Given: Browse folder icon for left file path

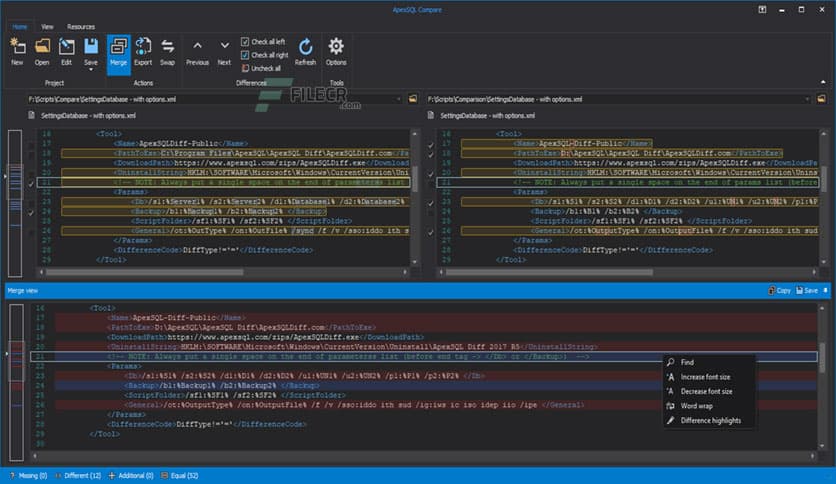Looking at the screenshot, I should click(413, 99).
